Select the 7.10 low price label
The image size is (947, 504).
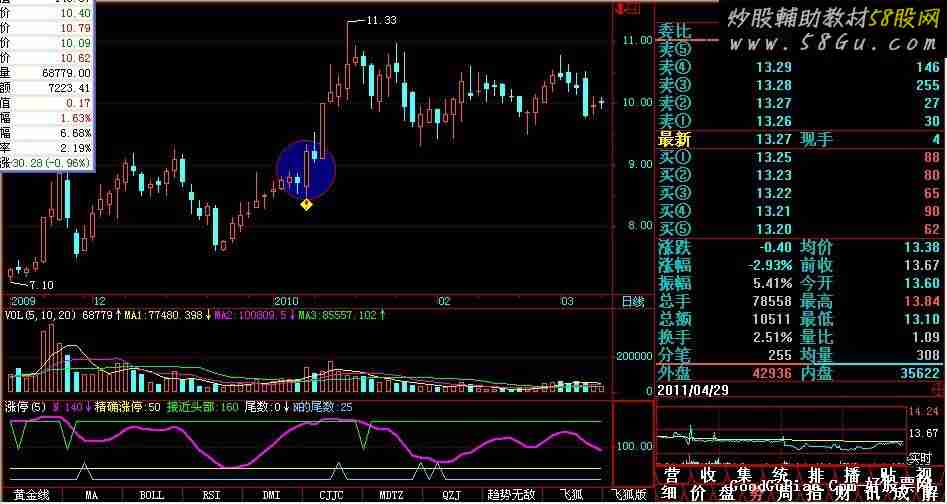42,284
